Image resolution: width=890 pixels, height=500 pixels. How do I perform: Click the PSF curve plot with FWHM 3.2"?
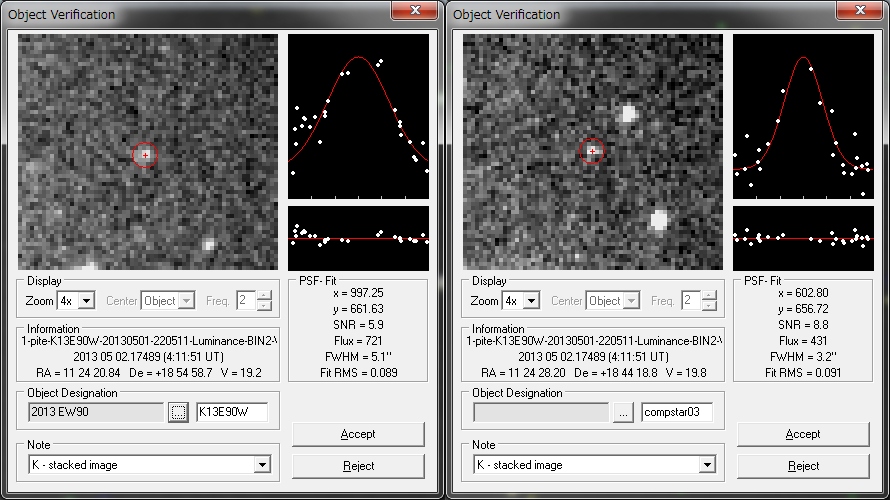[x=803, y=116]
